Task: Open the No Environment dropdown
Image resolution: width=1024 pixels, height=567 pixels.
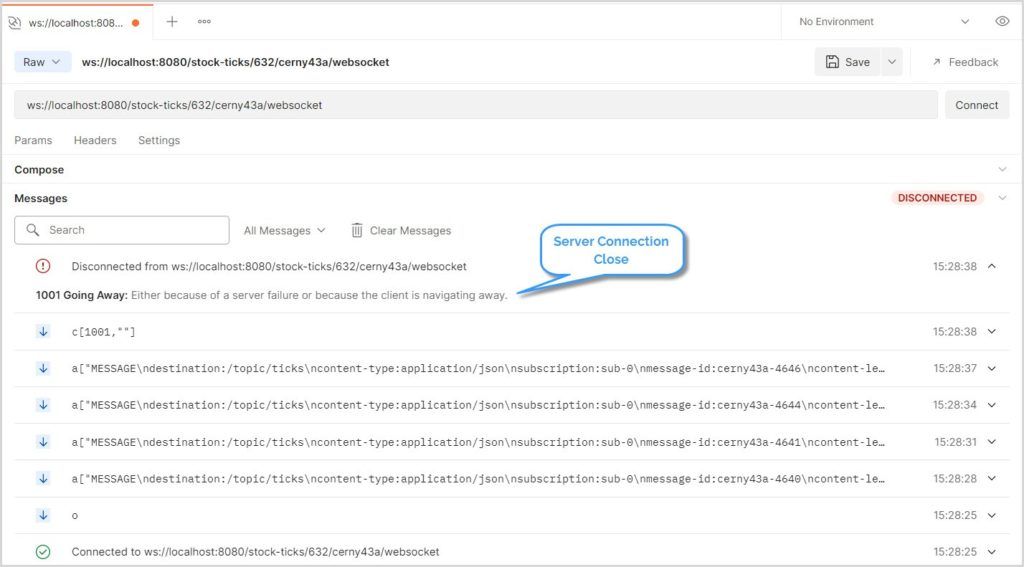Action: pyautogui.click(x=884, y=21)
